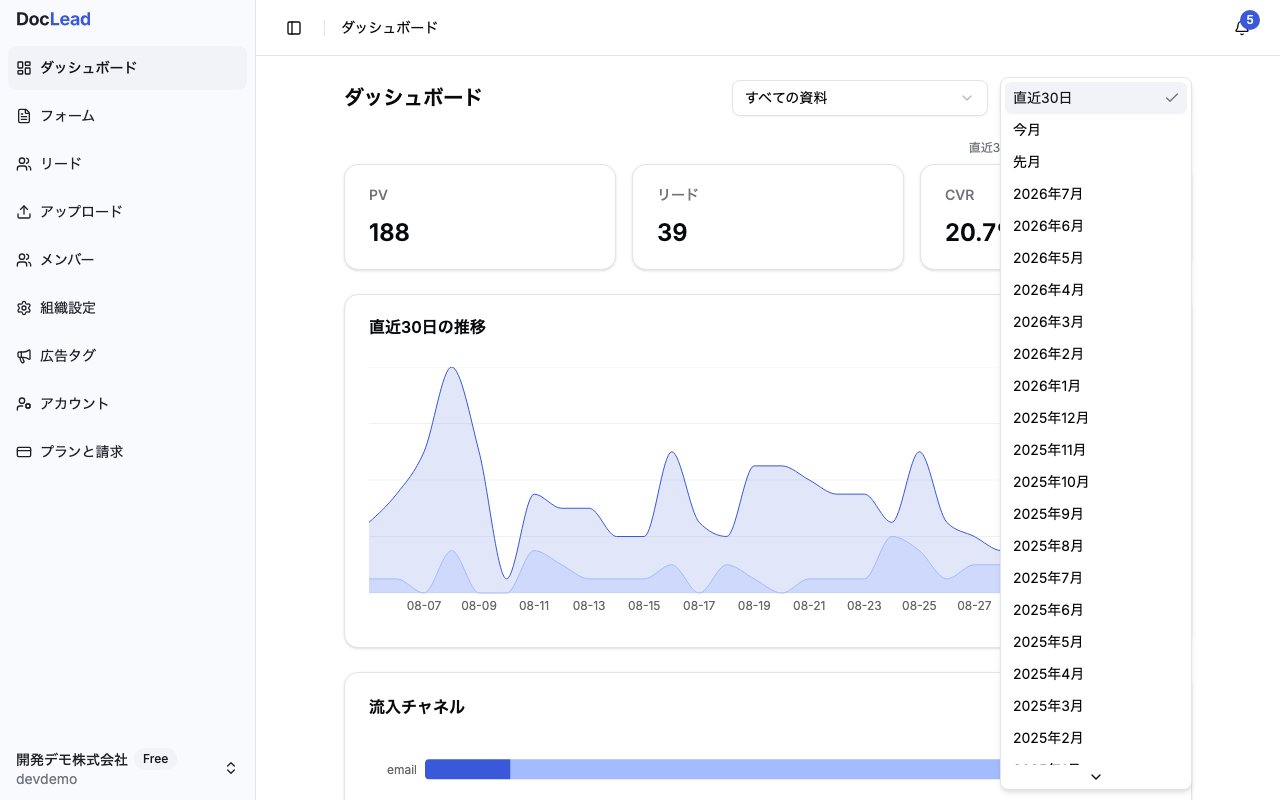This screenshot has height=800, width=1280.
Task: Choose 2026年7月 from the list
Action: [x=1096, y=194]
